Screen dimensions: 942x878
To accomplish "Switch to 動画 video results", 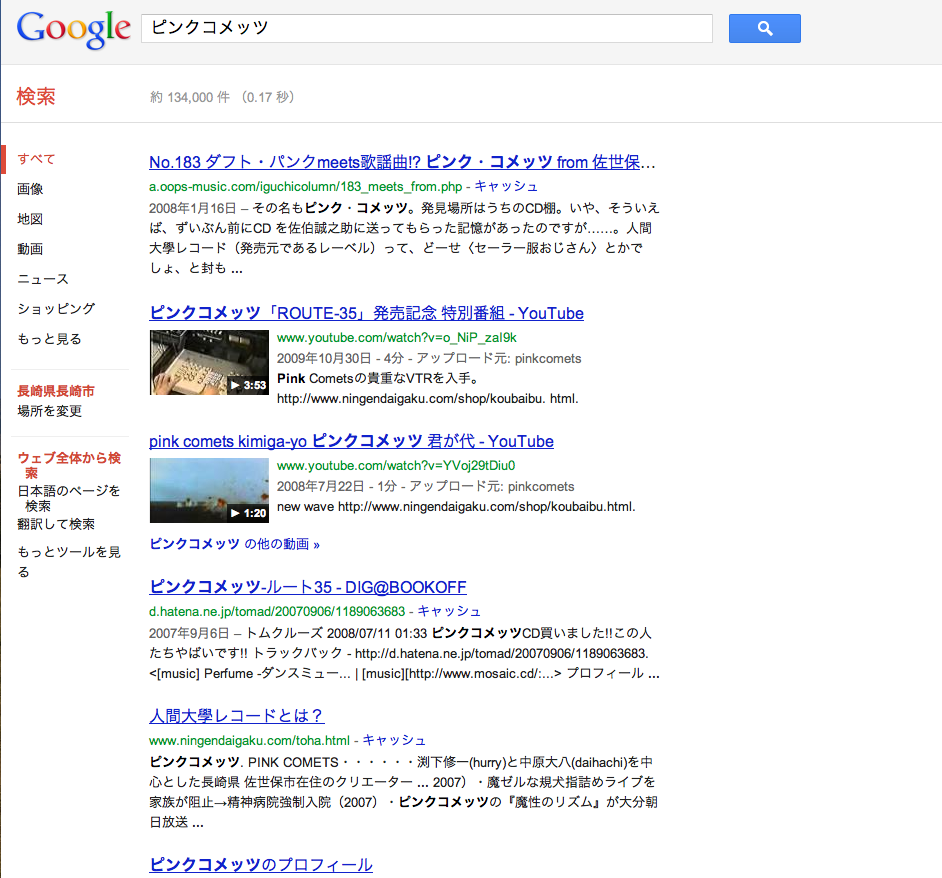I will click(30, 249).
